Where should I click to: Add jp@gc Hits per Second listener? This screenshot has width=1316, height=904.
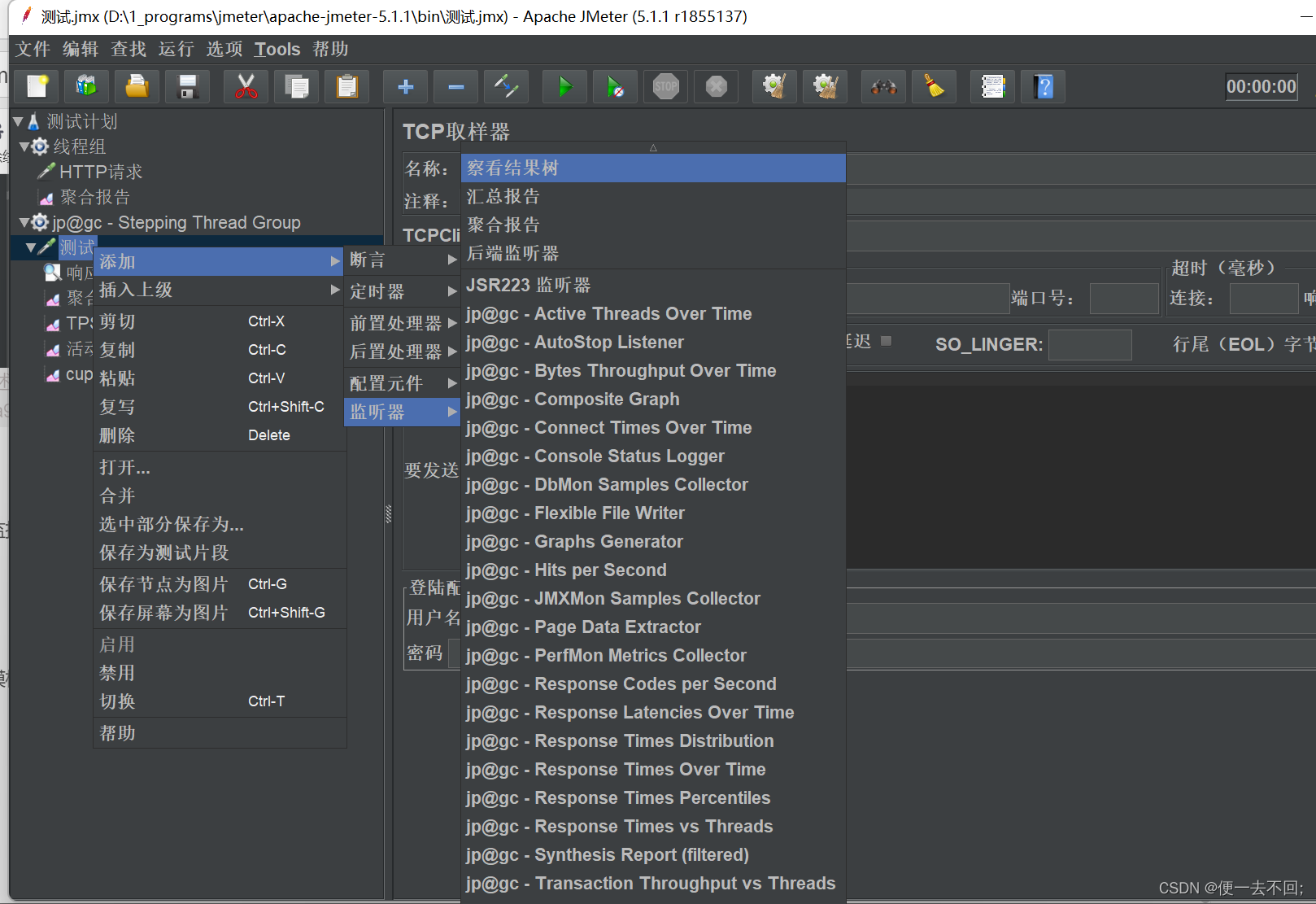(653, 570)
